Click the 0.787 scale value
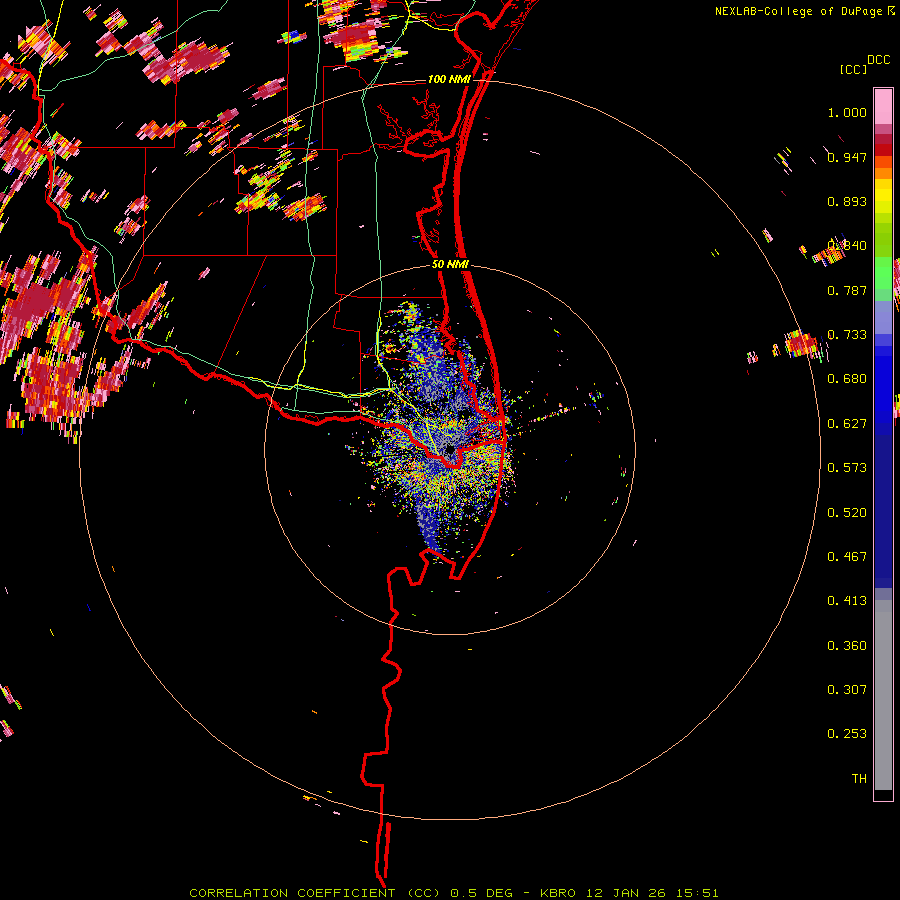The height and width of the screenshot is (900, 900). [847, 290]
